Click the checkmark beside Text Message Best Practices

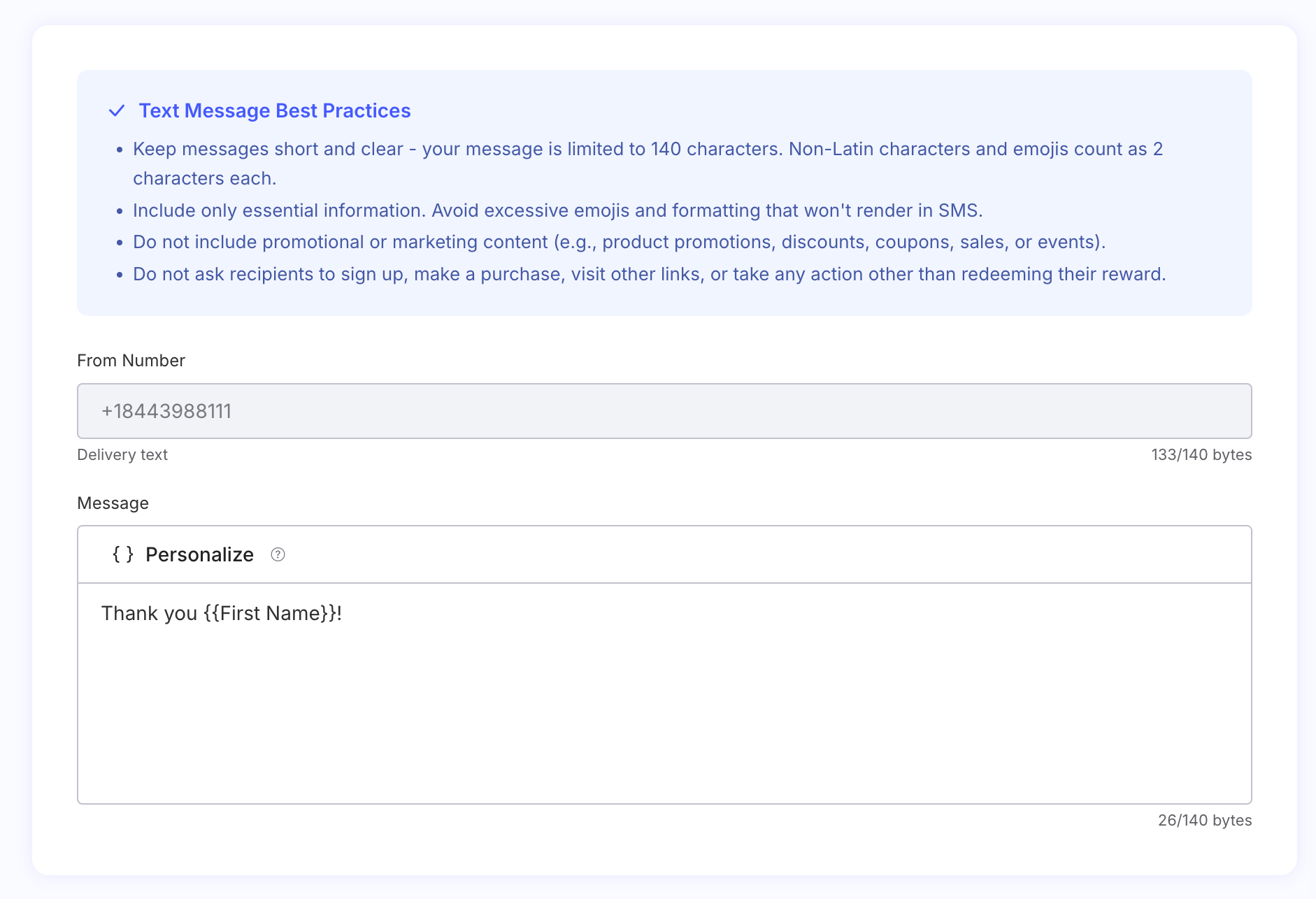coord(117,110)
